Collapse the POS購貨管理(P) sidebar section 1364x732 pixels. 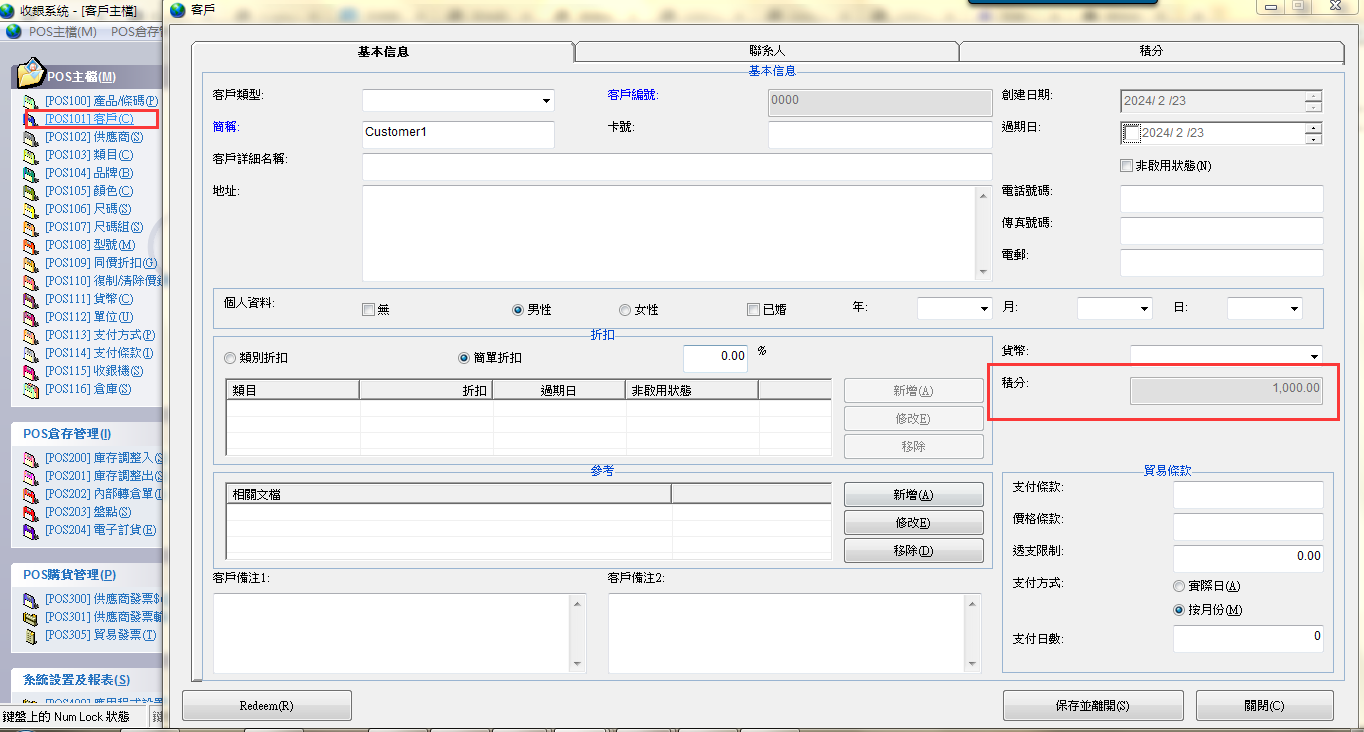[x=88, y=575]
